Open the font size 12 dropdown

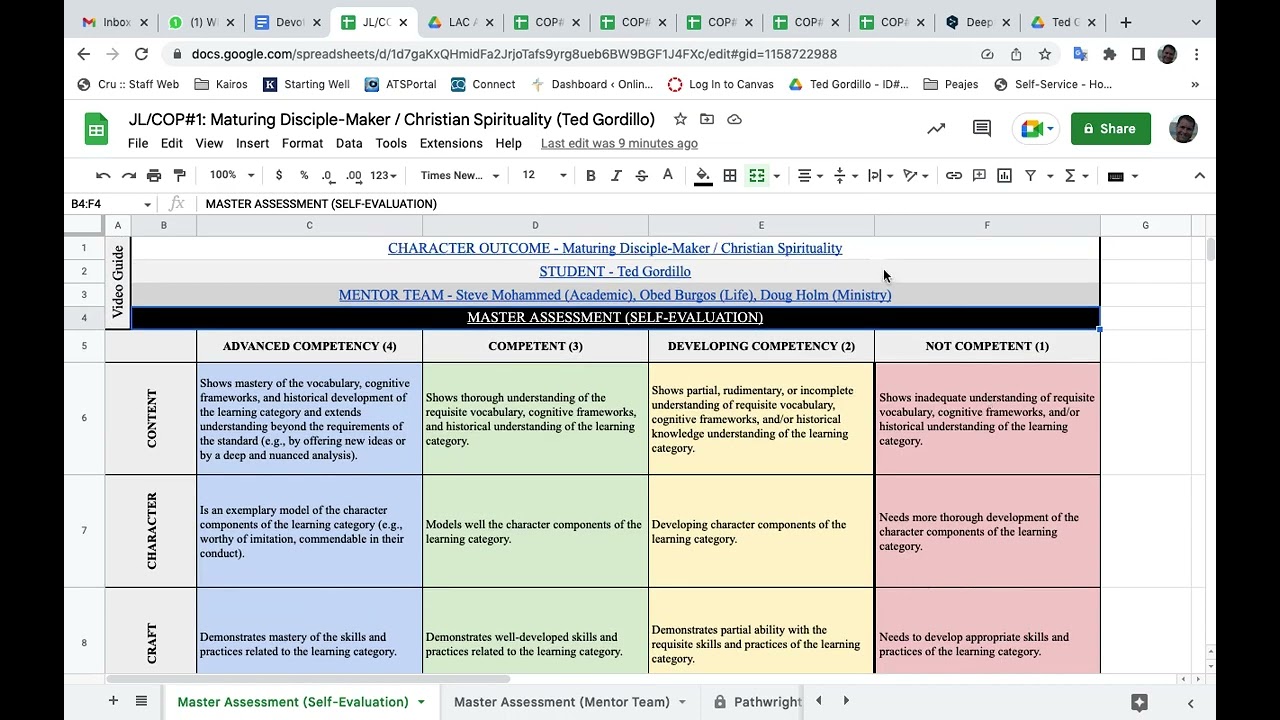pos(544,175)
